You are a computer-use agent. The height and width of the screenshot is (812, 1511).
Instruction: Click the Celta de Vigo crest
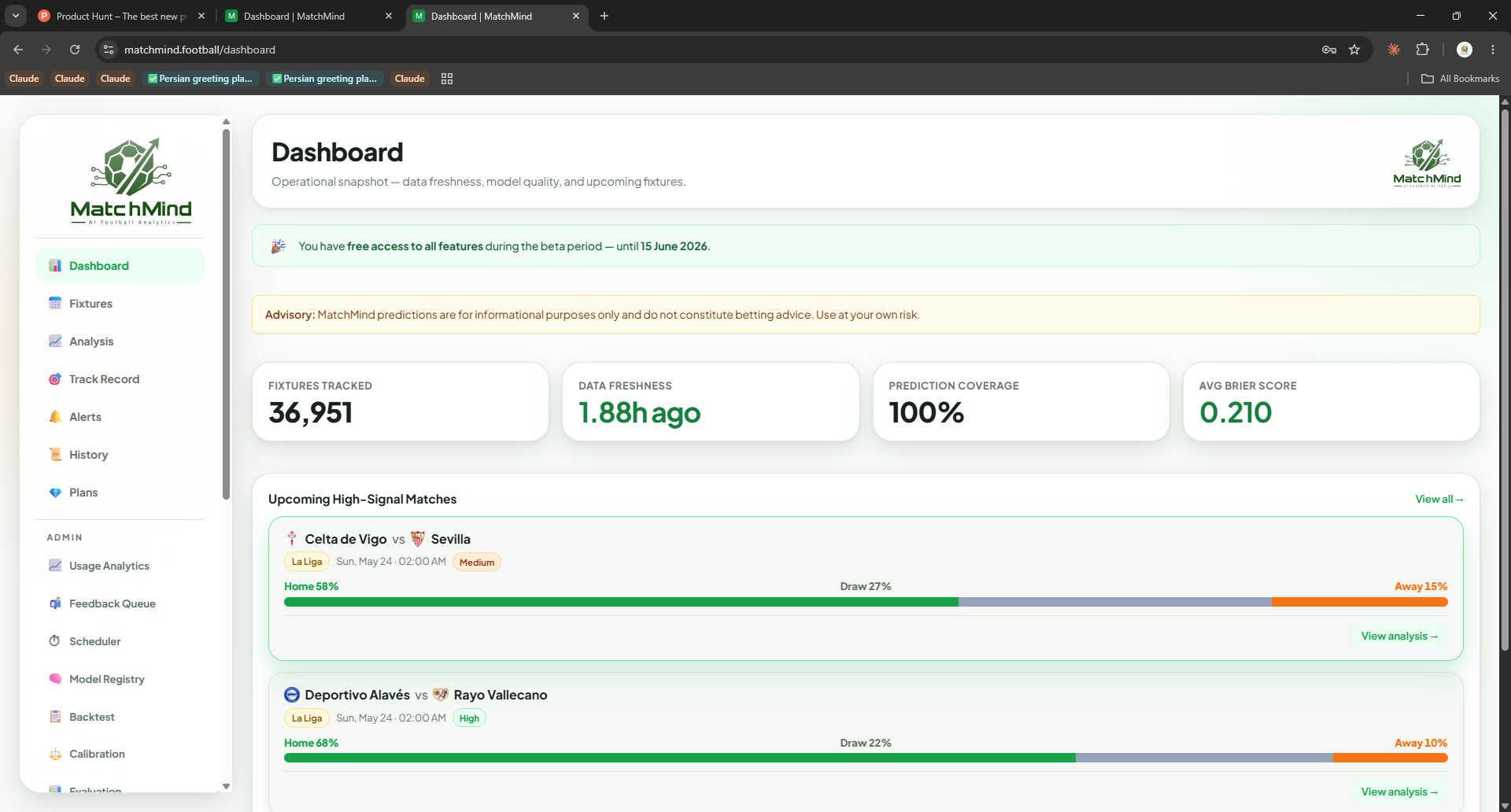[x=292, y=539]
